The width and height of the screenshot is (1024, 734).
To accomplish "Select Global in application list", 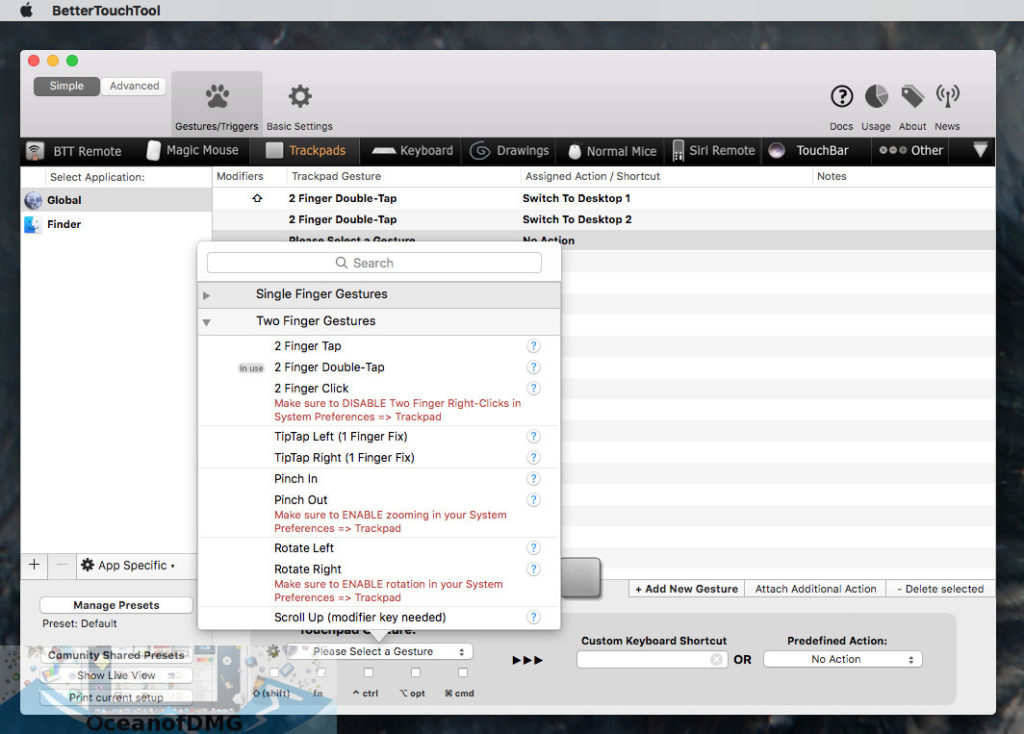I will coord(116,200).
